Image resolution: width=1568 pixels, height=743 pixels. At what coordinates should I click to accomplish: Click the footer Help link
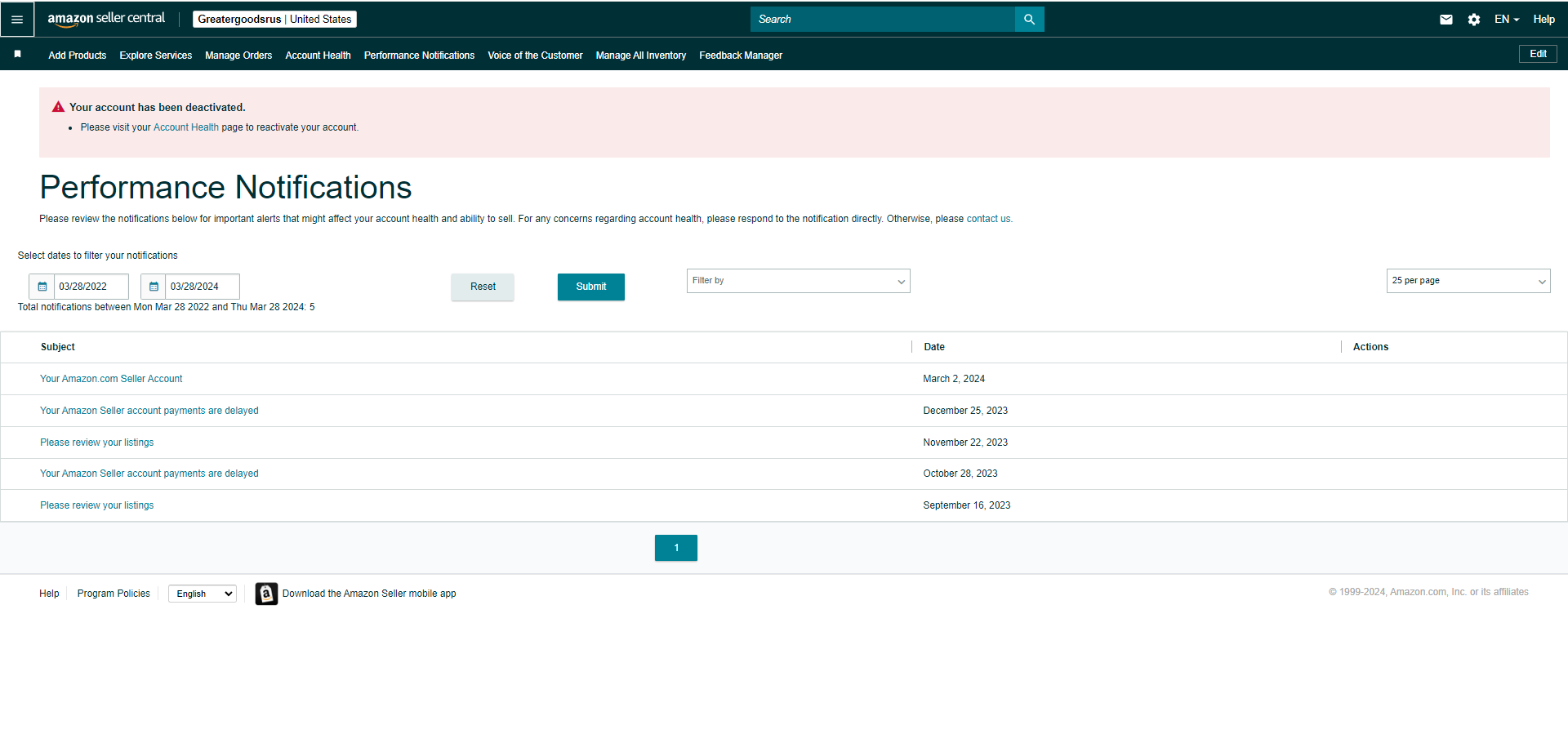(49, 594)
